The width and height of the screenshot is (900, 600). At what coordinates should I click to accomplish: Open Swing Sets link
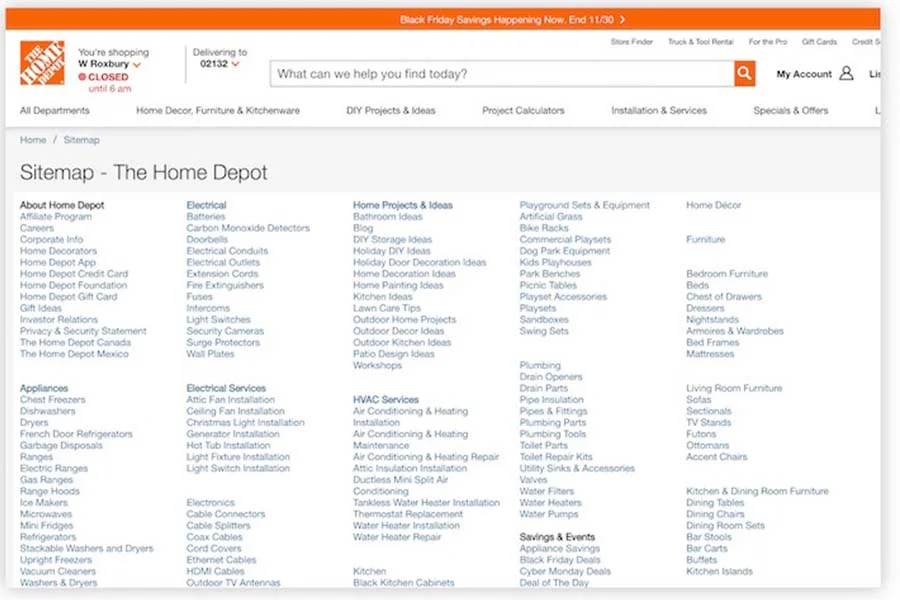click(544, 331)
